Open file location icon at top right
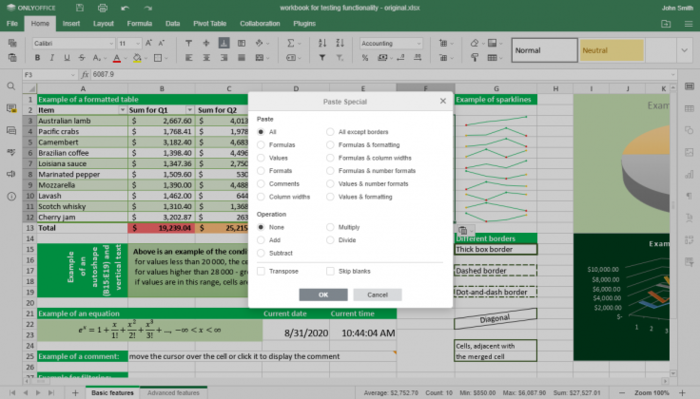 [x=666, y=24]
